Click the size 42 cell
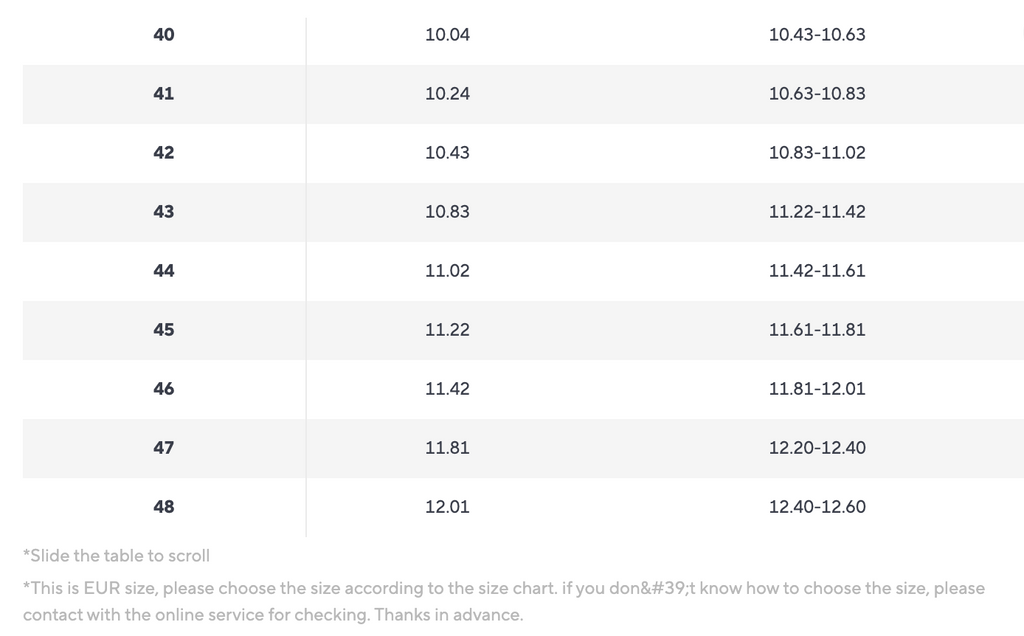Viewport: 1024px width, 636px height. point(164,153)
